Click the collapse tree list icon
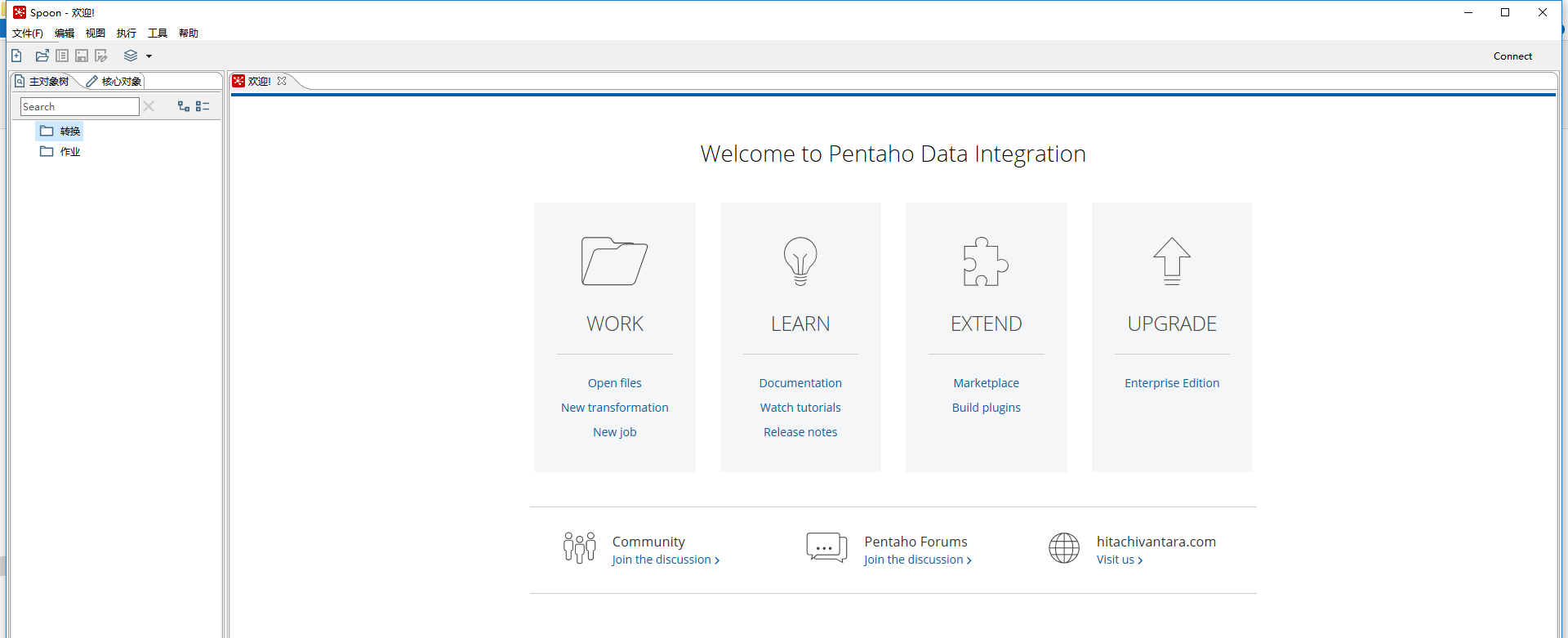This screenshot has height=638, width=1568. (203, 106)
